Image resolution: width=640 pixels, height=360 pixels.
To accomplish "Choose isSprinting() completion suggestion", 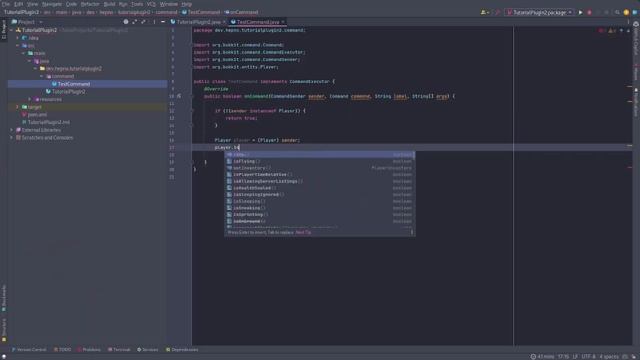I will pyautogui.click(x=320, y=214).
